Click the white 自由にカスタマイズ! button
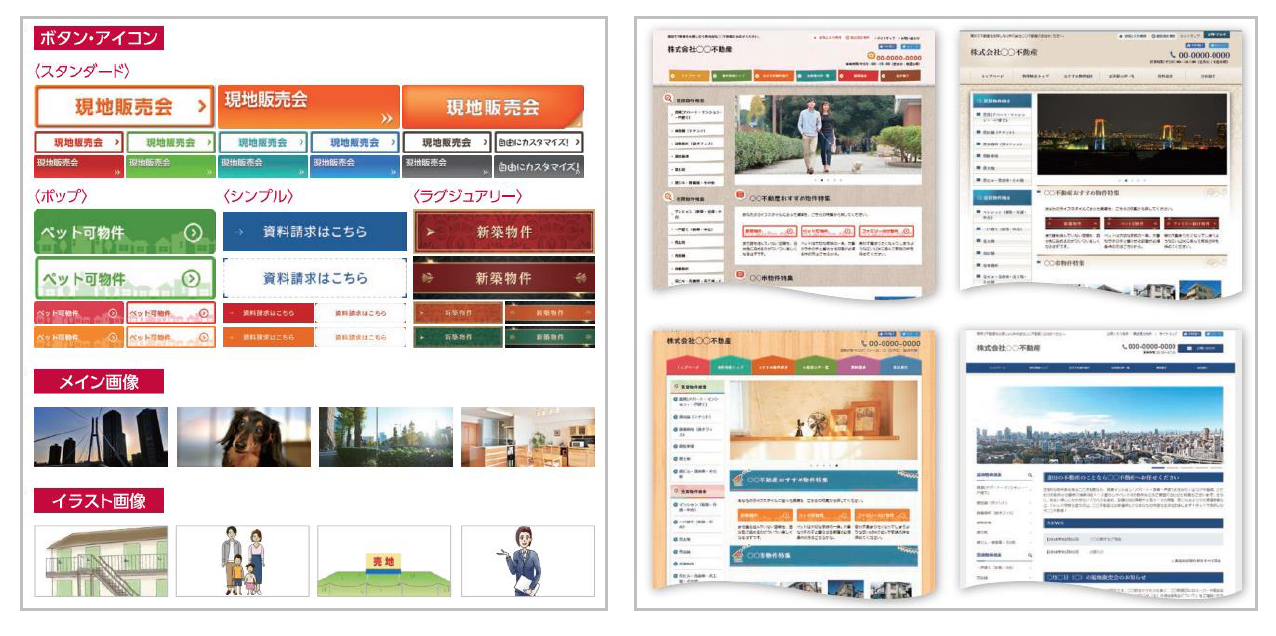The width and height of the screenshot is (1276, 636). [539, 142]
